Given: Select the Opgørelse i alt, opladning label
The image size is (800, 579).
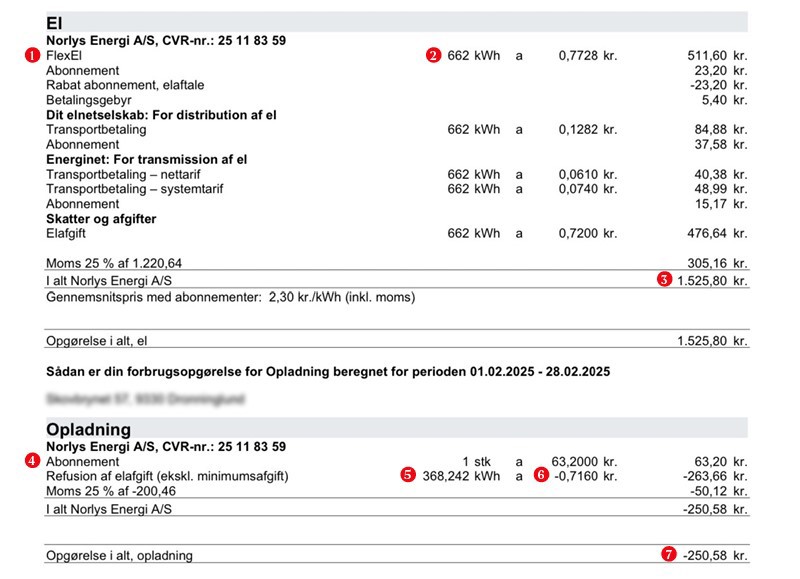Looking at the screenshot, I should (x=120, y=555).
